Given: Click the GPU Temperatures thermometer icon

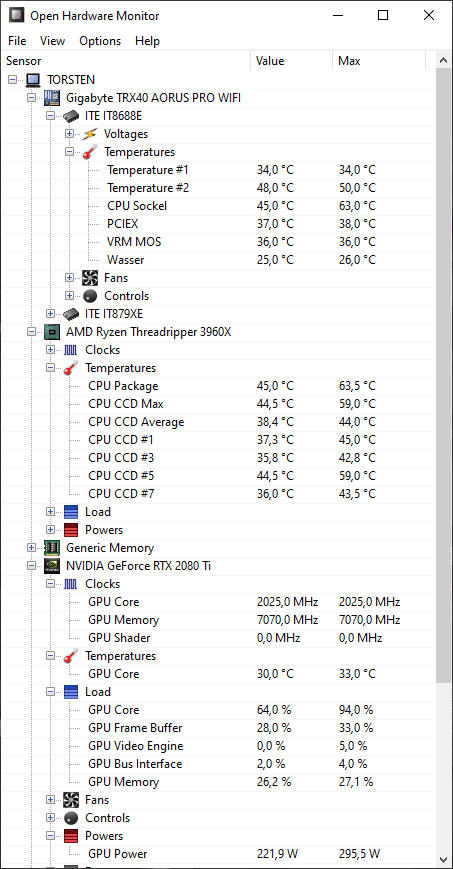Looking at the screenshot, I should pos(70,656).
